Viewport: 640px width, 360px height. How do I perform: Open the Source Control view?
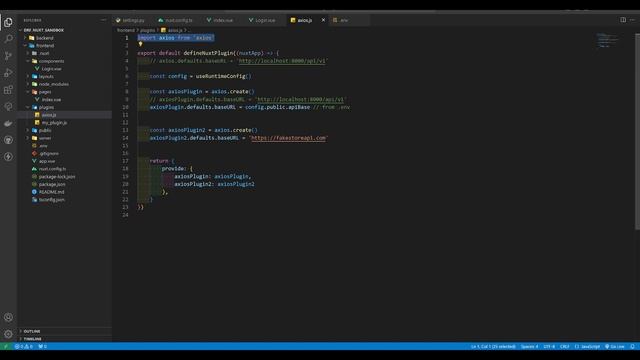[8, 56]
